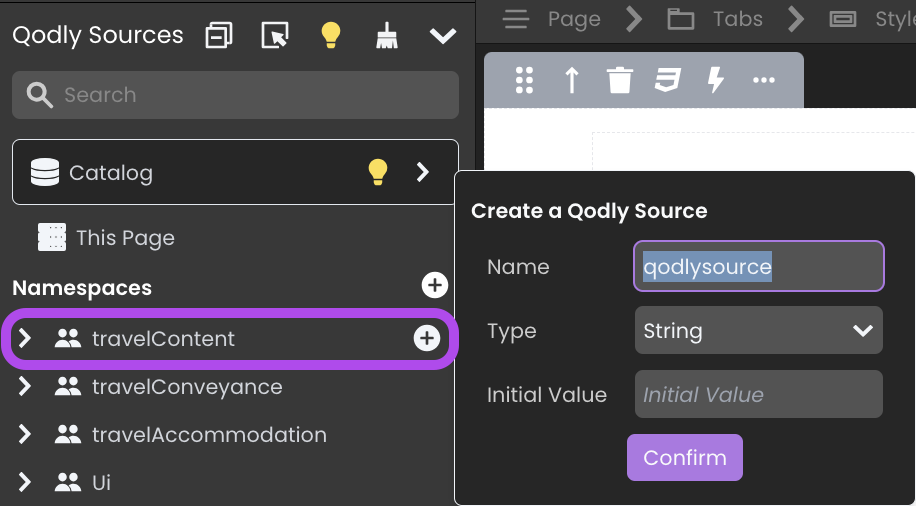The height and width of the screenshot is (506, 916).
Task: Toggle the lightbulb tips icon in header
Action: 331,35
